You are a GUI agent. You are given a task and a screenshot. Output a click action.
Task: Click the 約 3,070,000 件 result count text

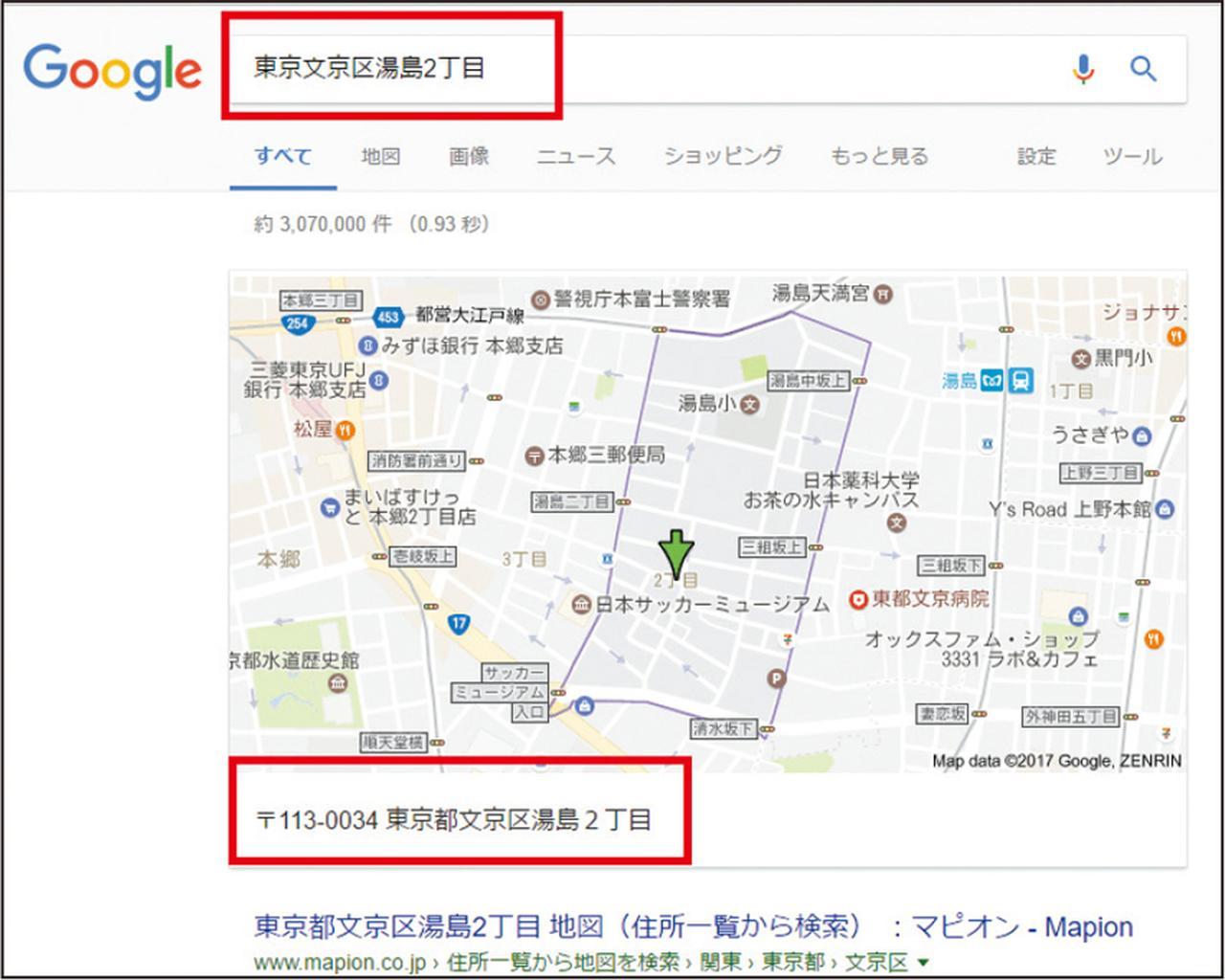[x=323, y=224]
